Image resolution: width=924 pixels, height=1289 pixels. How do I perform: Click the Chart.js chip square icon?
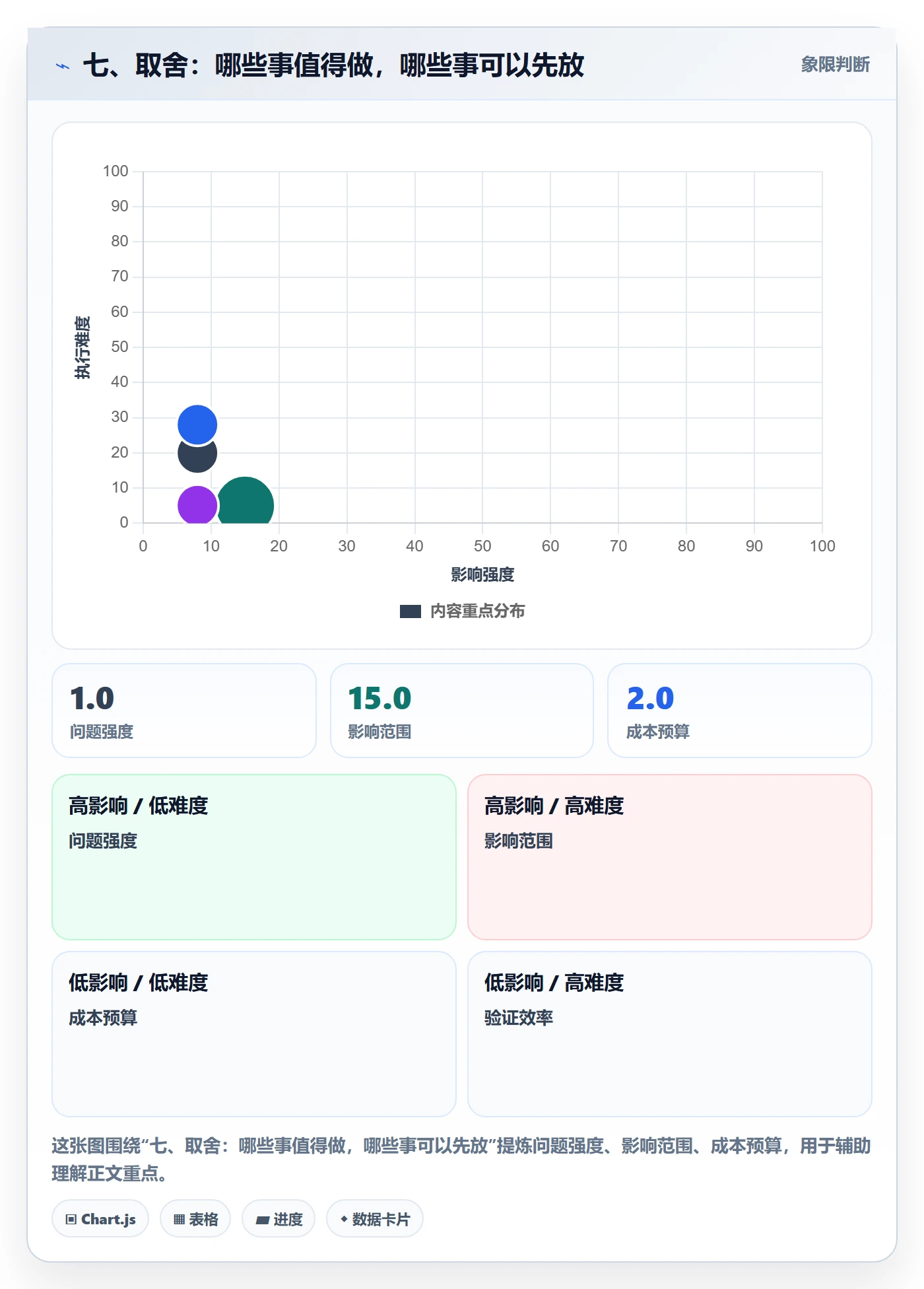(x=71, y=1220)
